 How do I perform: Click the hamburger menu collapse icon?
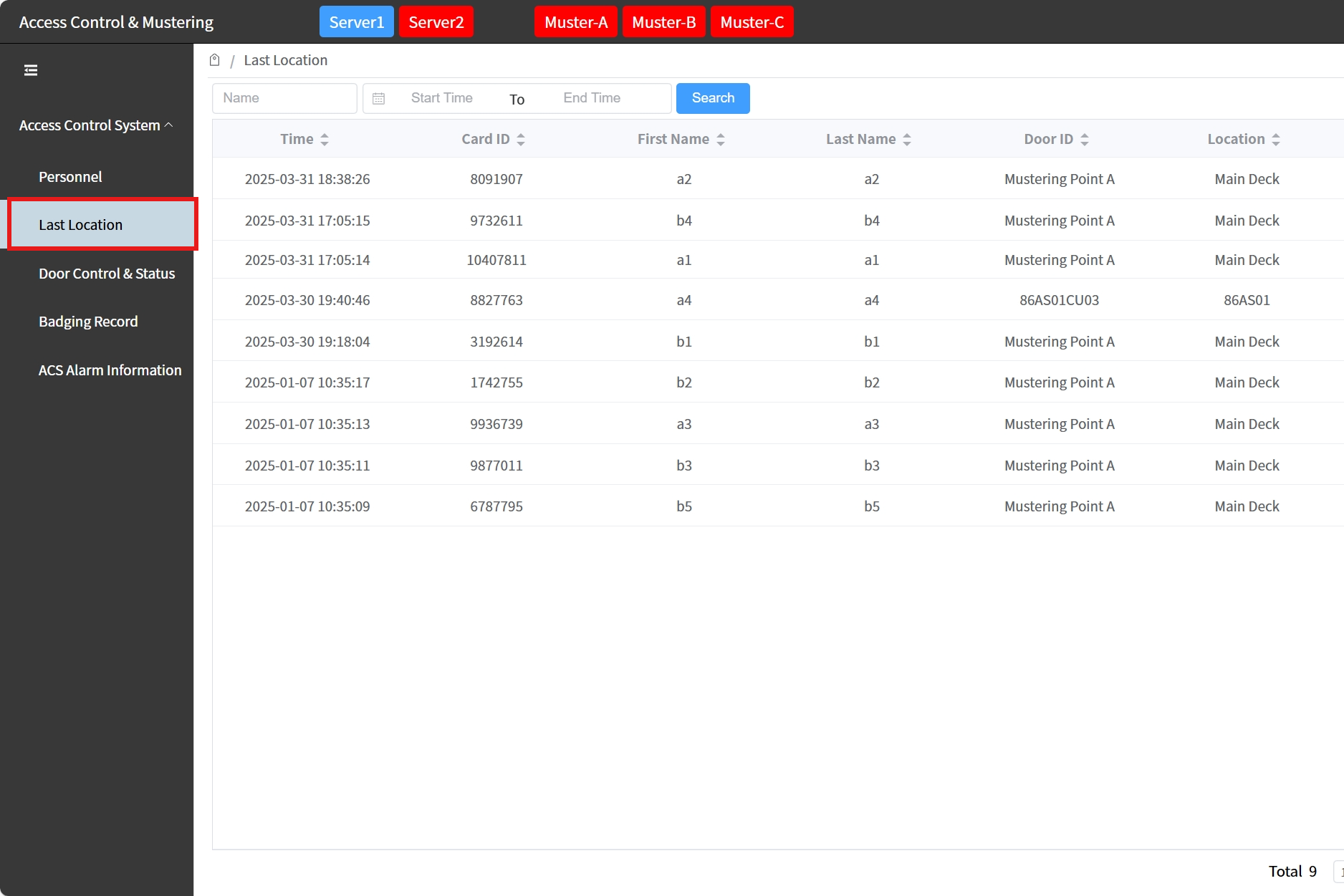tap(31, 70)
